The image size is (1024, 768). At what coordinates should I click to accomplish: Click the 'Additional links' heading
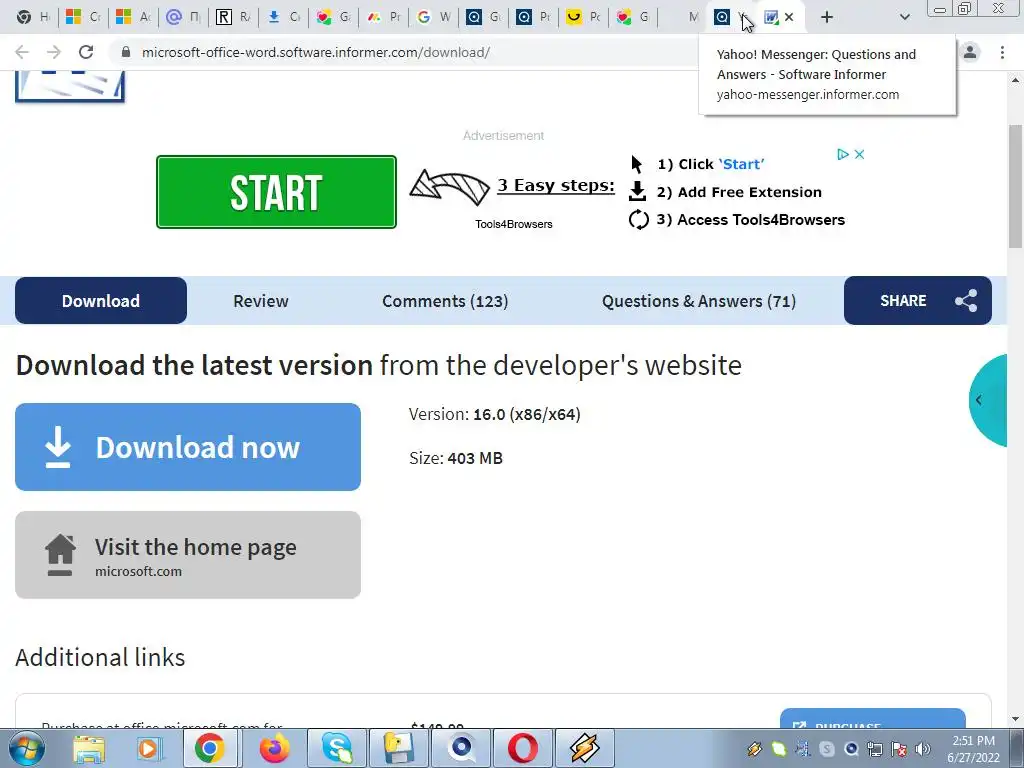pyautogui.click(x=100, y=657)
